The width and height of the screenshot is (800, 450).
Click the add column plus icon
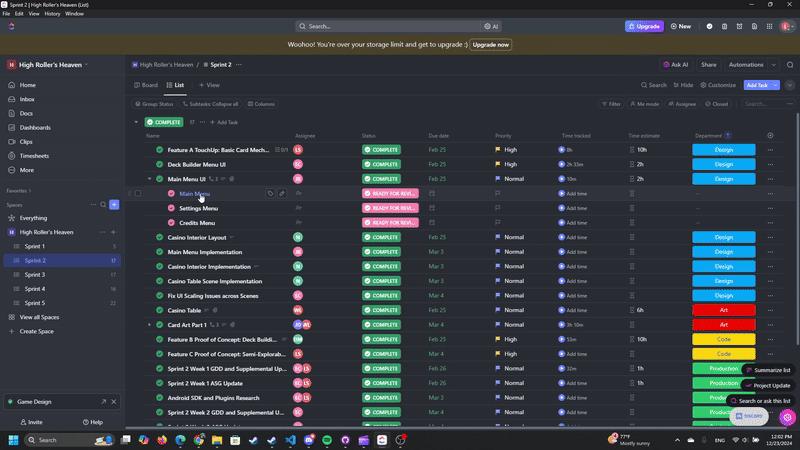point(770,135)
